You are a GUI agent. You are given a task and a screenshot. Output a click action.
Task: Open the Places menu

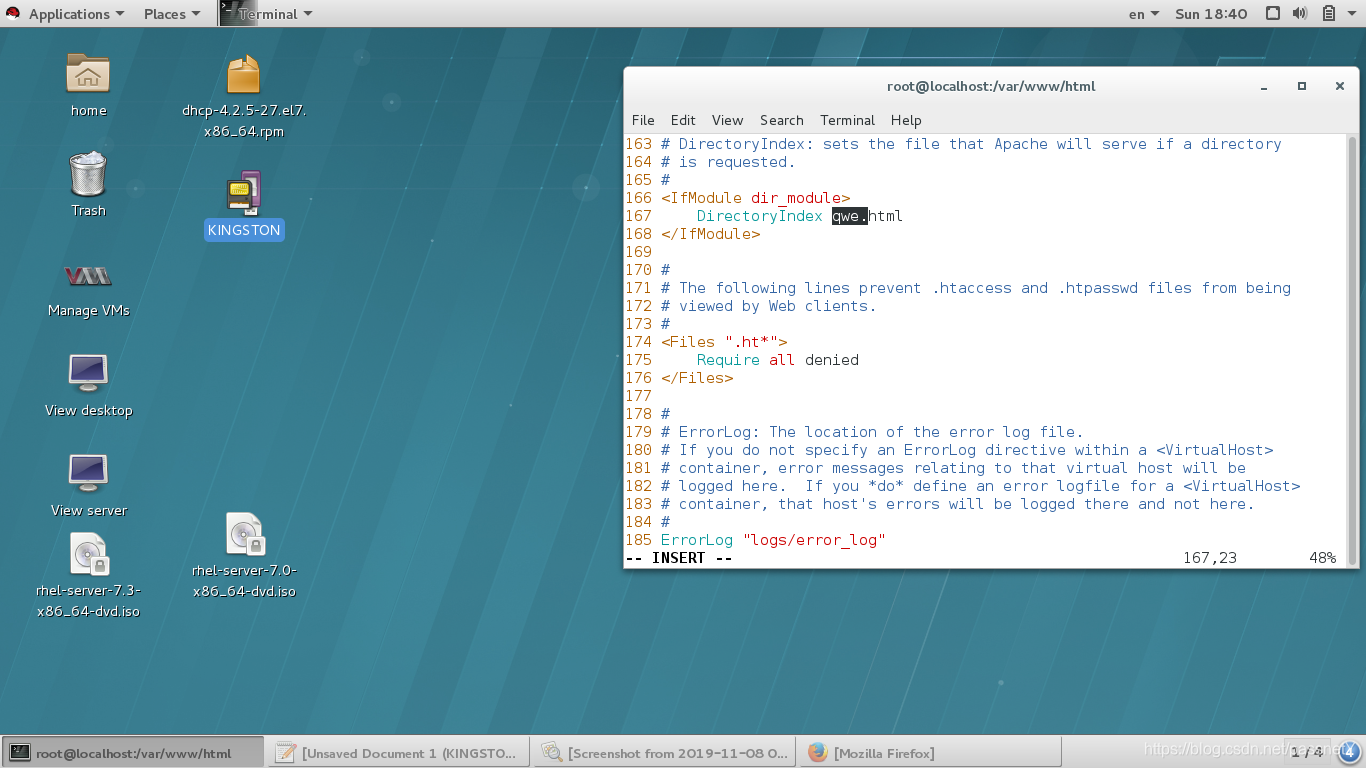pyautogui.click(x=171, y=14)
